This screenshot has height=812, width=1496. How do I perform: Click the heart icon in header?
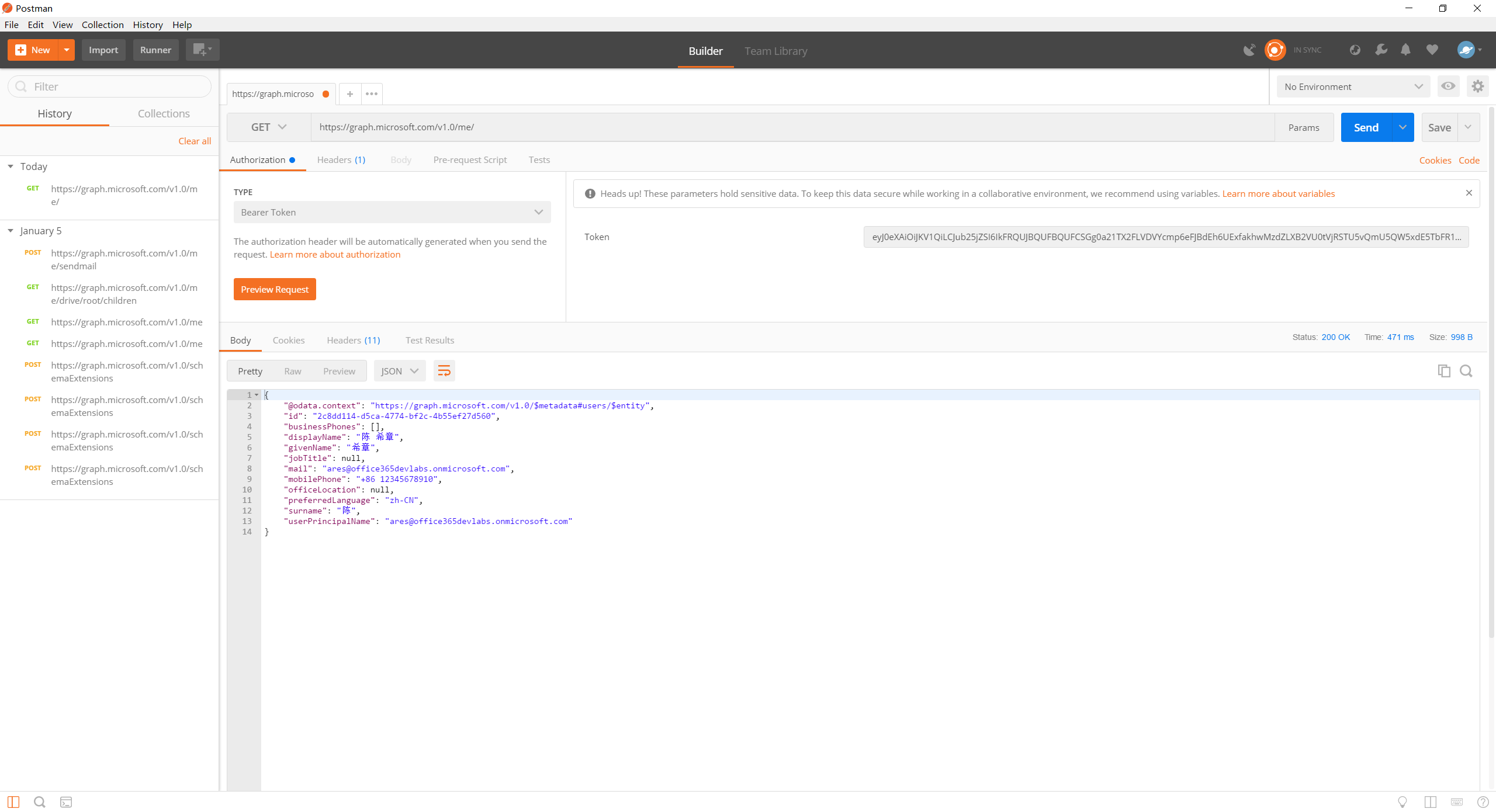point(1432,50)
